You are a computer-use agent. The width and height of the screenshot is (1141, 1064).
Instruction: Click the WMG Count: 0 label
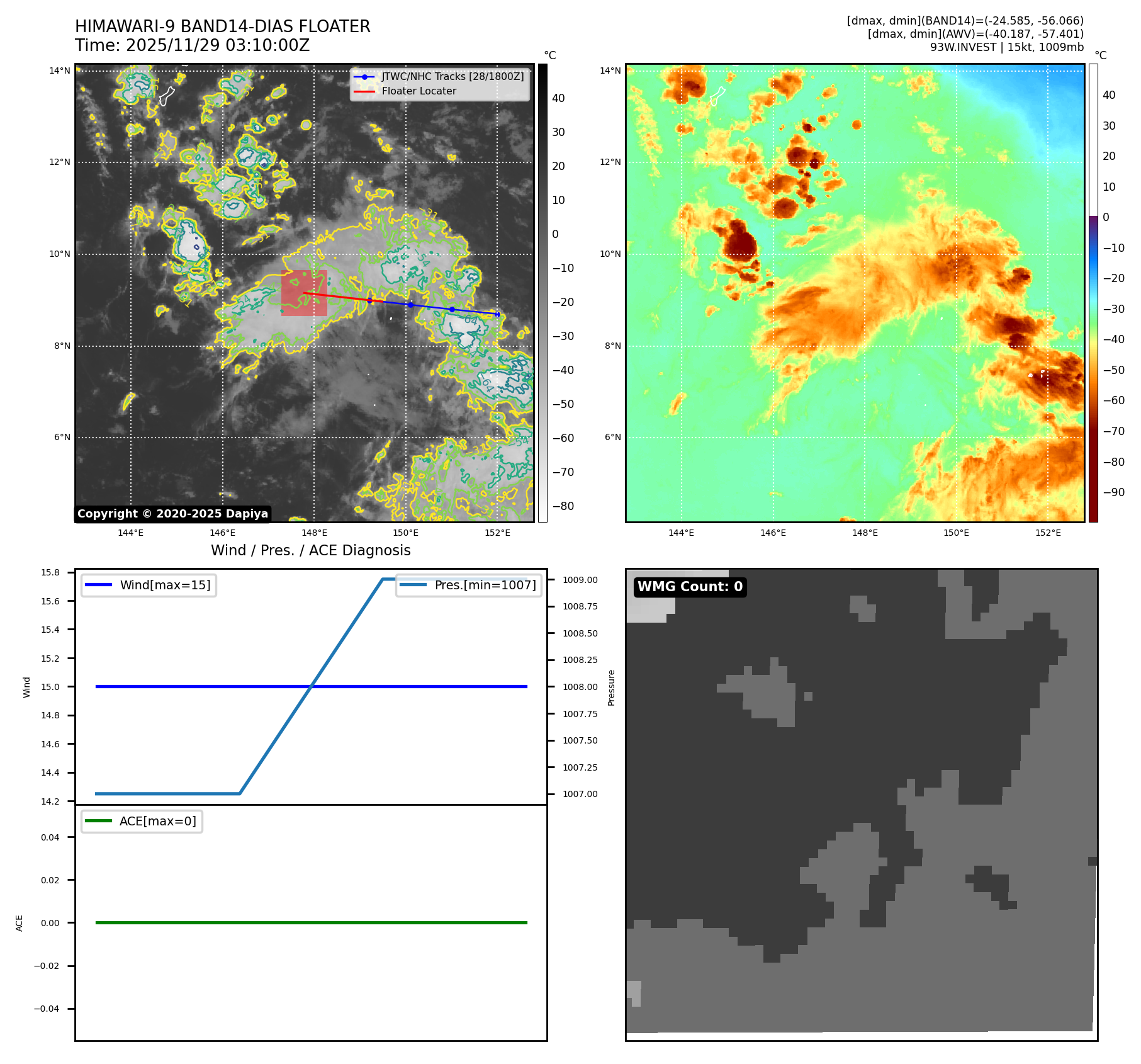coord(690,587)
